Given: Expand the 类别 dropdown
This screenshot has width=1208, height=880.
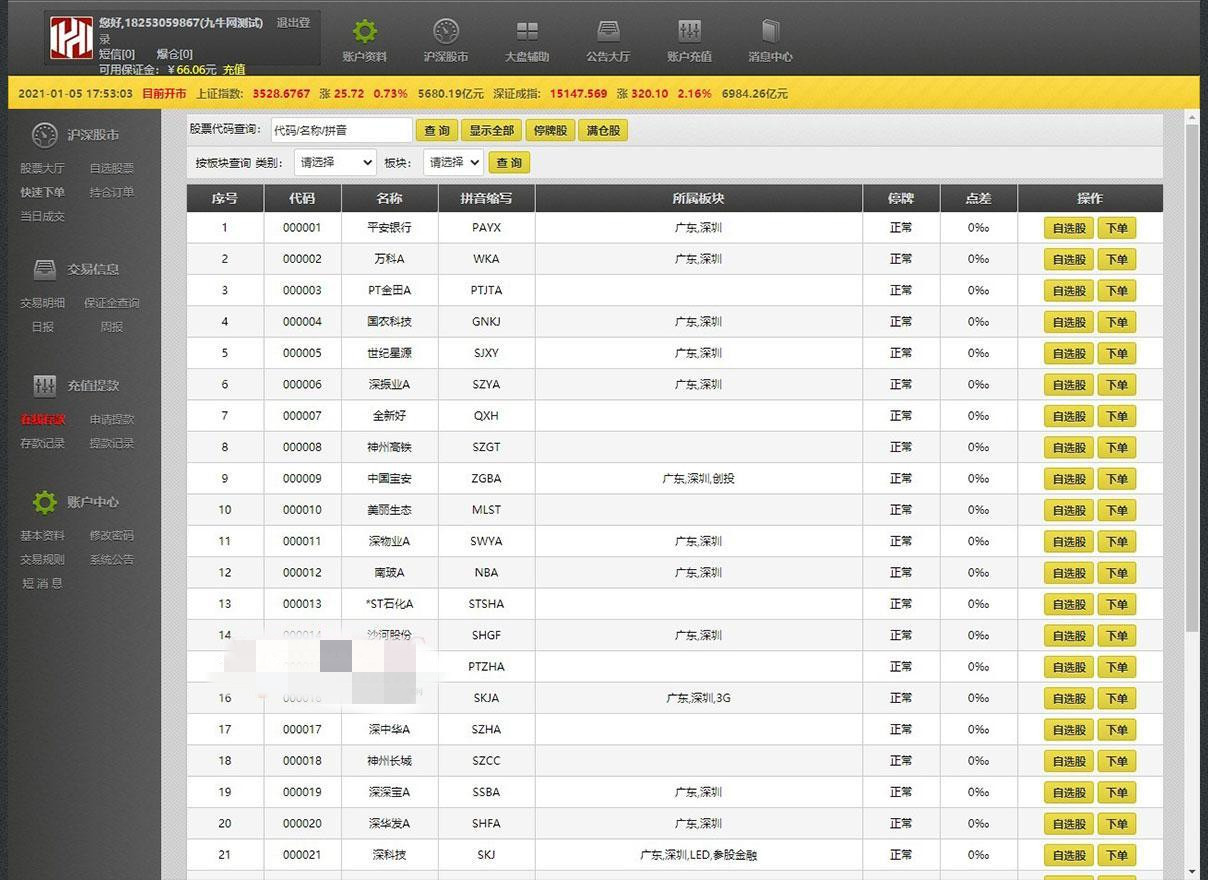Looking at the screenshot, I should [335, 162].
